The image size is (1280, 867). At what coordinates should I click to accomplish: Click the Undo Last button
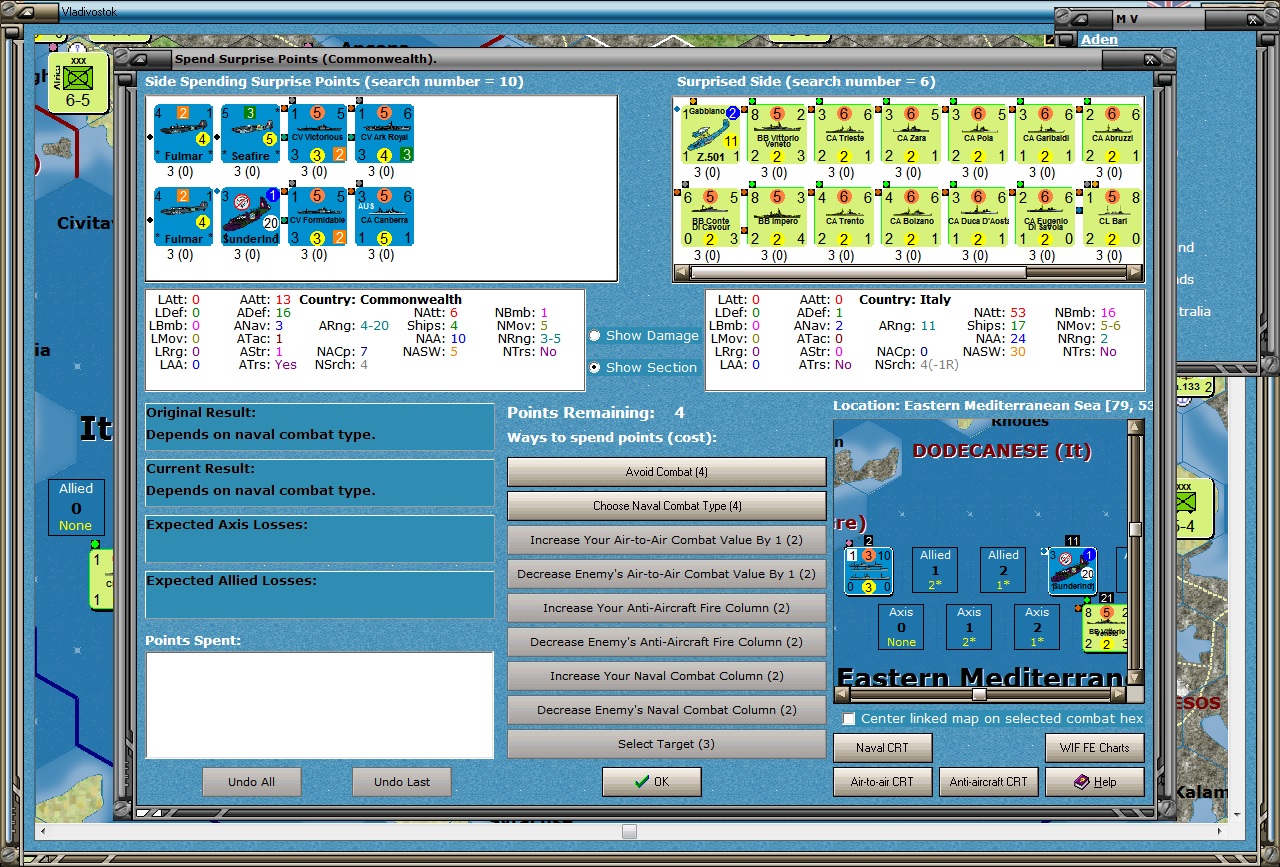[401, 782]
